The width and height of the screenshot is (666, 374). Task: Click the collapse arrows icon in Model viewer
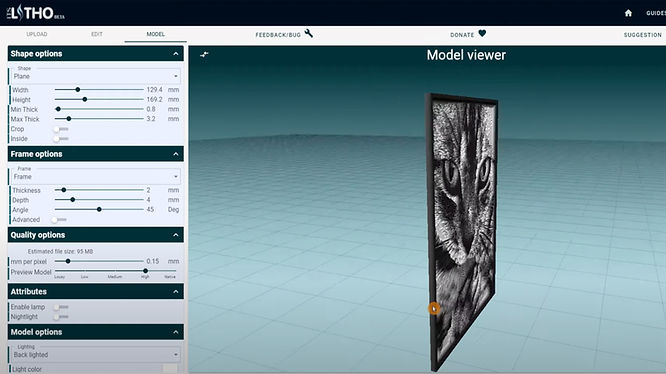[204, 54]
